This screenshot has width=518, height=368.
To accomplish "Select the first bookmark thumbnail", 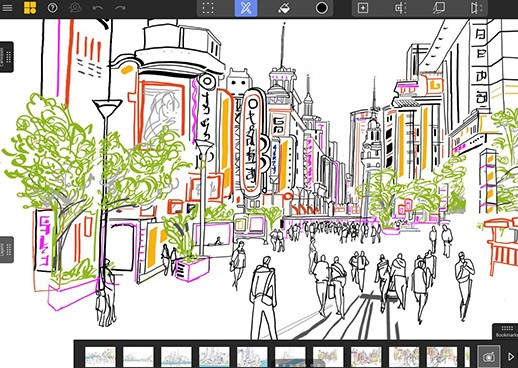I will 100,357.
